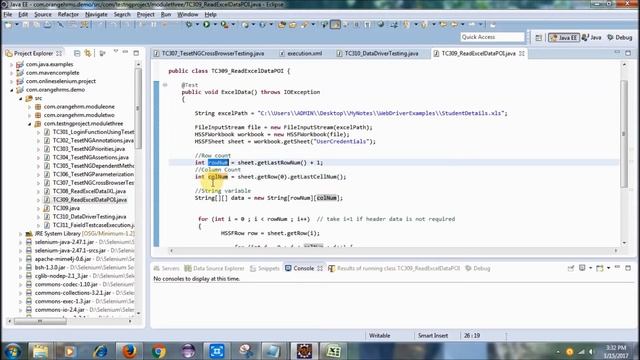
Task: Open Data Source Explorer tab
Action: 214,268
